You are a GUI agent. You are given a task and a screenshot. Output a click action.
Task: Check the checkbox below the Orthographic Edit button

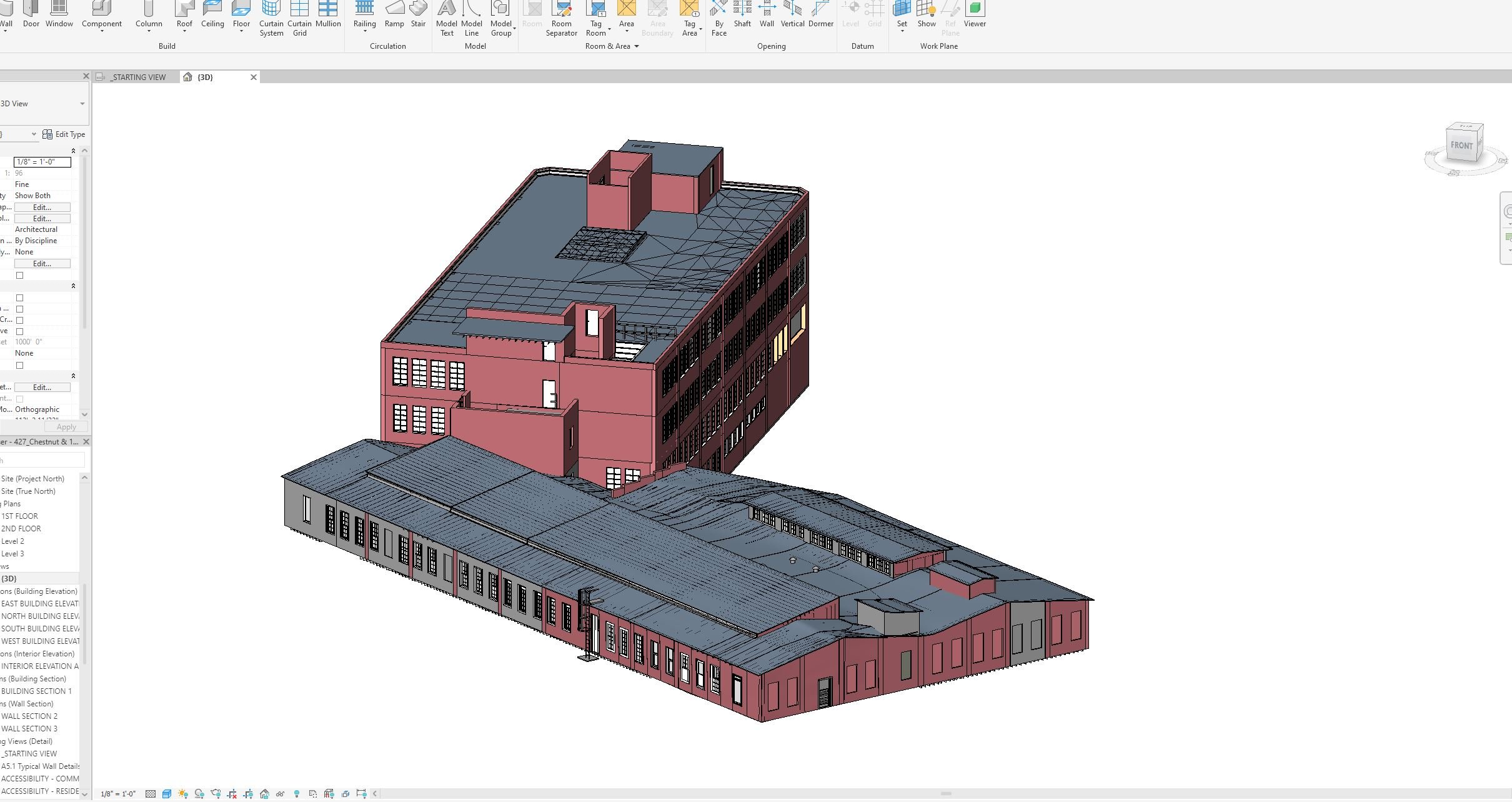click(x=20, y=399)
